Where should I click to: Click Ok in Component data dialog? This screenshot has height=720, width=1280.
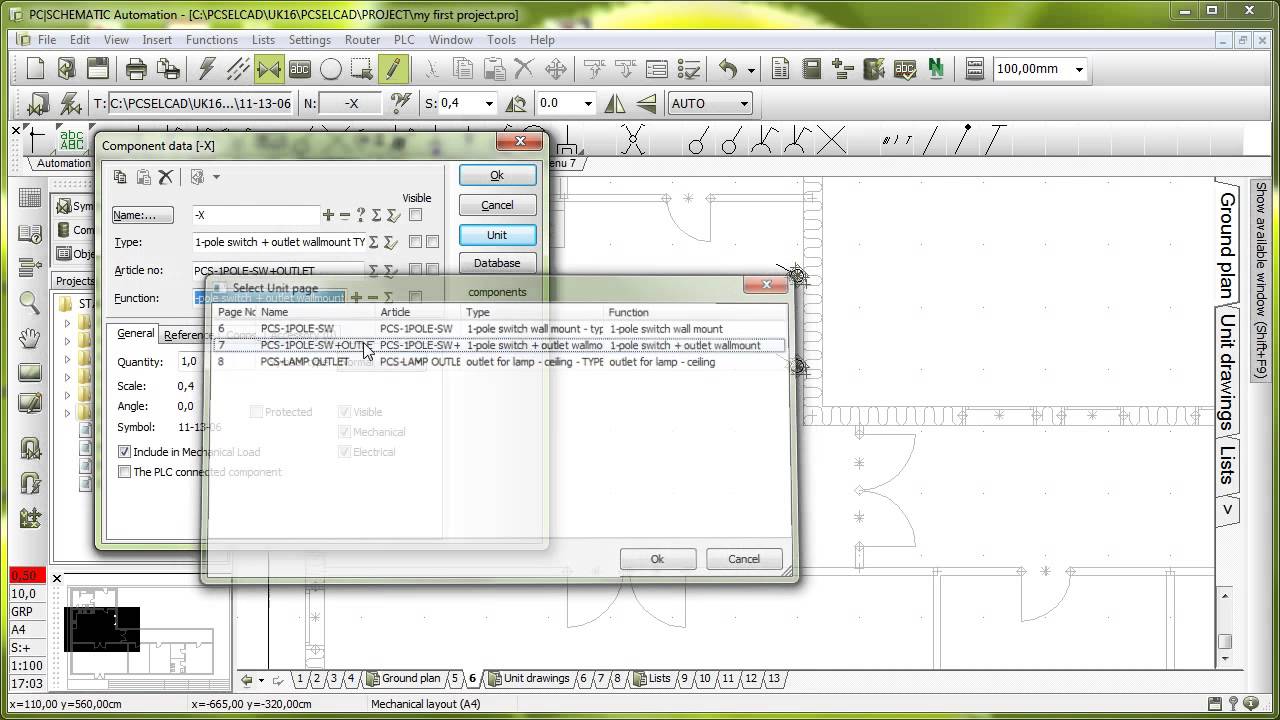click(x=497, y=175)
